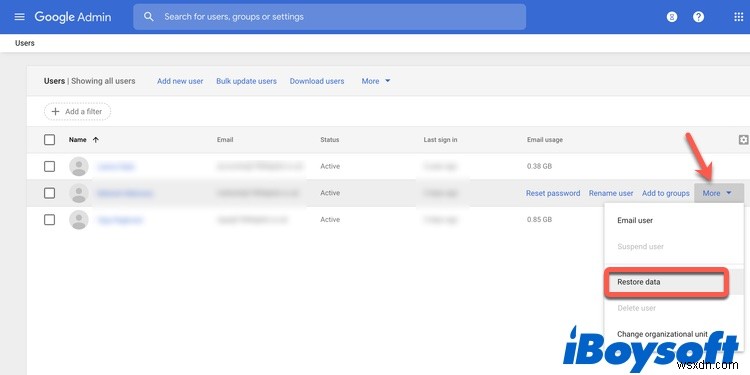Click the plus icon in Add a filter

coord(55,111)
